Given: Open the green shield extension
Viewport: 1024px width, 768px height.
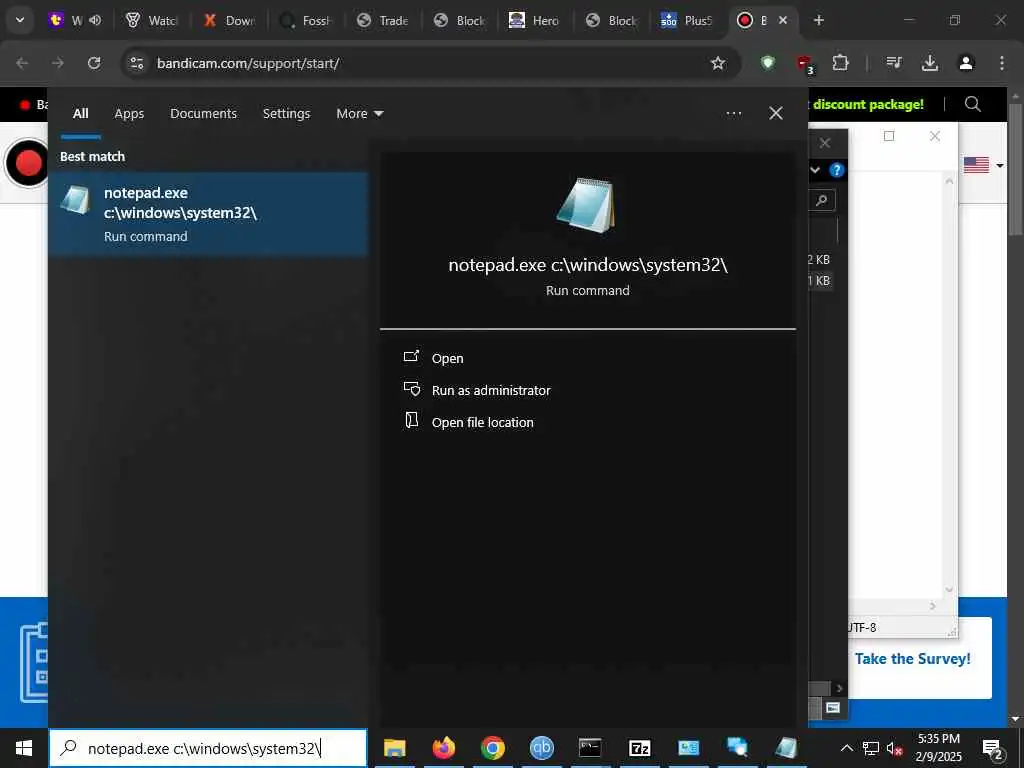Looking at the screenshot, I should pyautogui.click(x=767, y=63).
